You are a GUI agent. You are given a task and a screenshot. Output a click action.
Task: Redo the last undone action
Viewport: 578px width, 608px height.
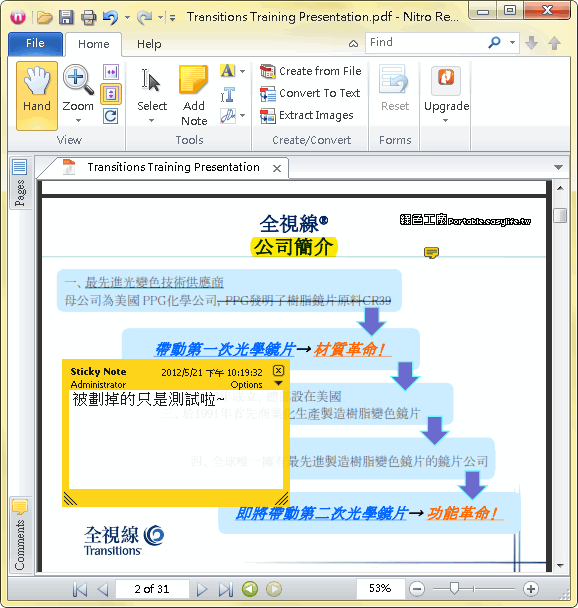pyautogui.click(x=145, y=17)
